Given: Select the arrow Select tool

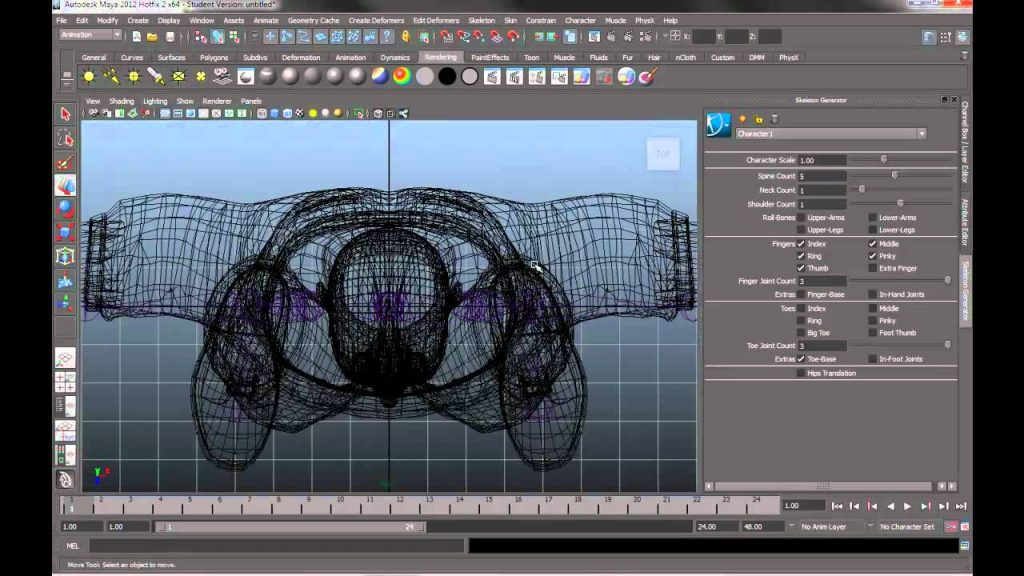Looking at the screenshot, I should tap(65, 114).
